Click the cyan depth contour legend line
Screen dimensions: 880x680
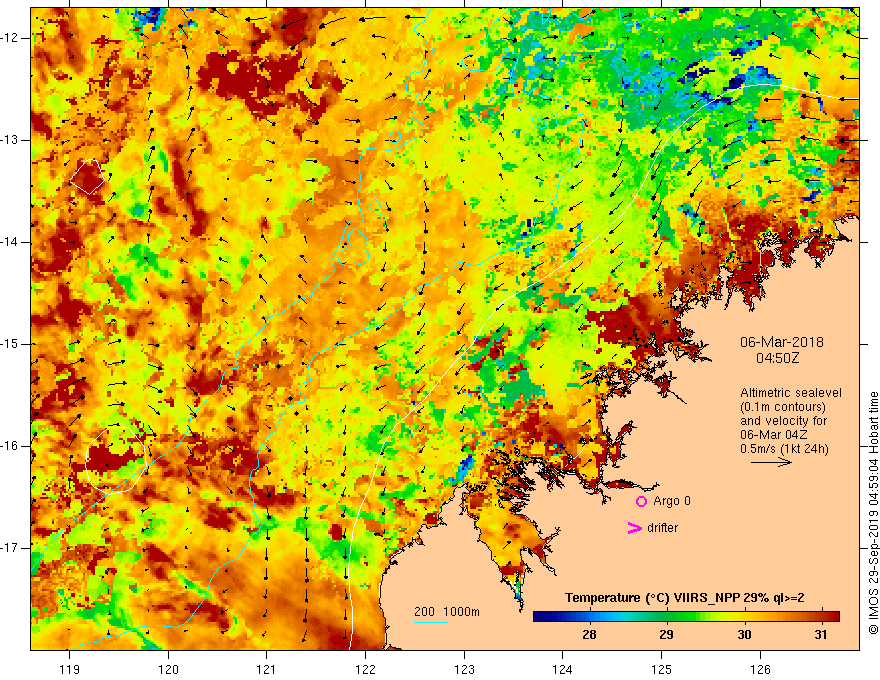pos(431,622)
